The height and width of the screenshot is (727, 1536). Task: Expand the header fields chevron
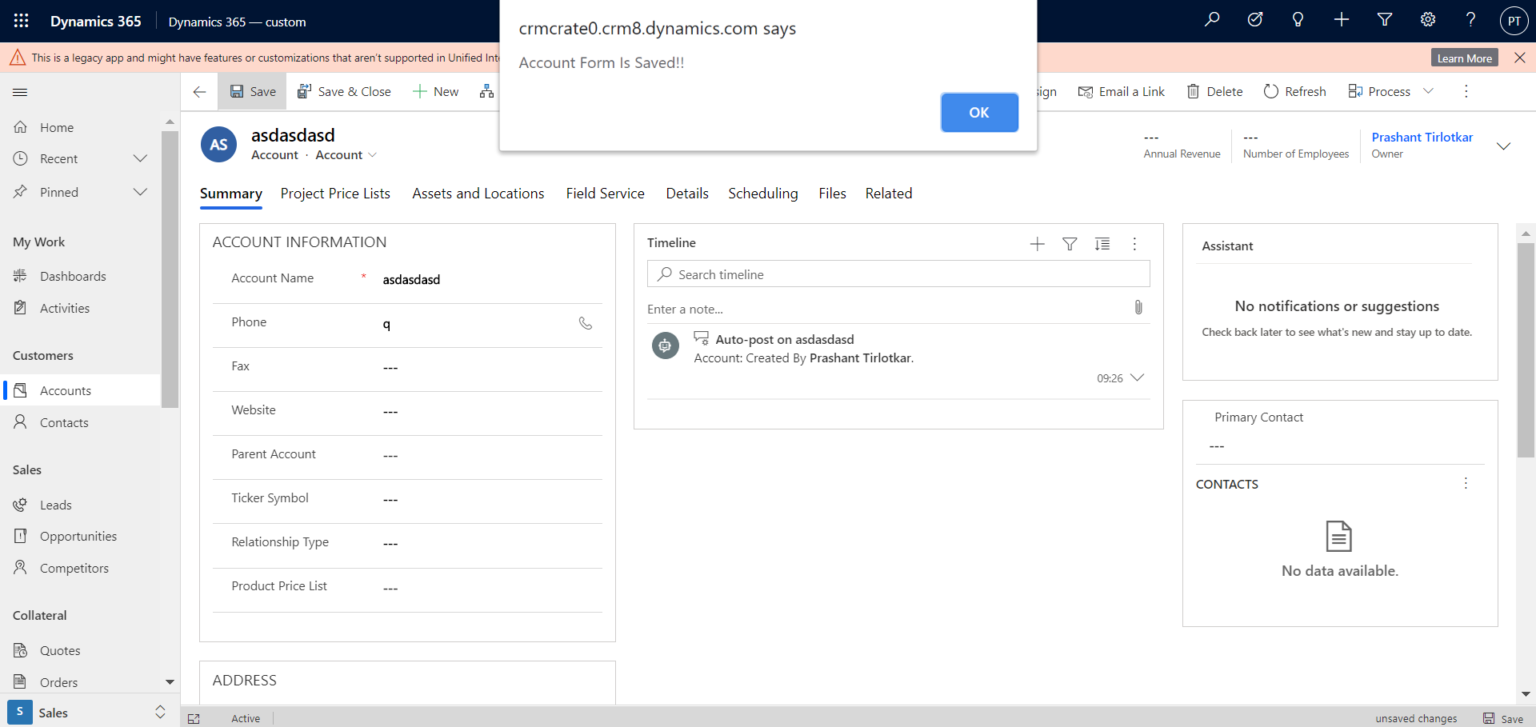(1503, 146)
